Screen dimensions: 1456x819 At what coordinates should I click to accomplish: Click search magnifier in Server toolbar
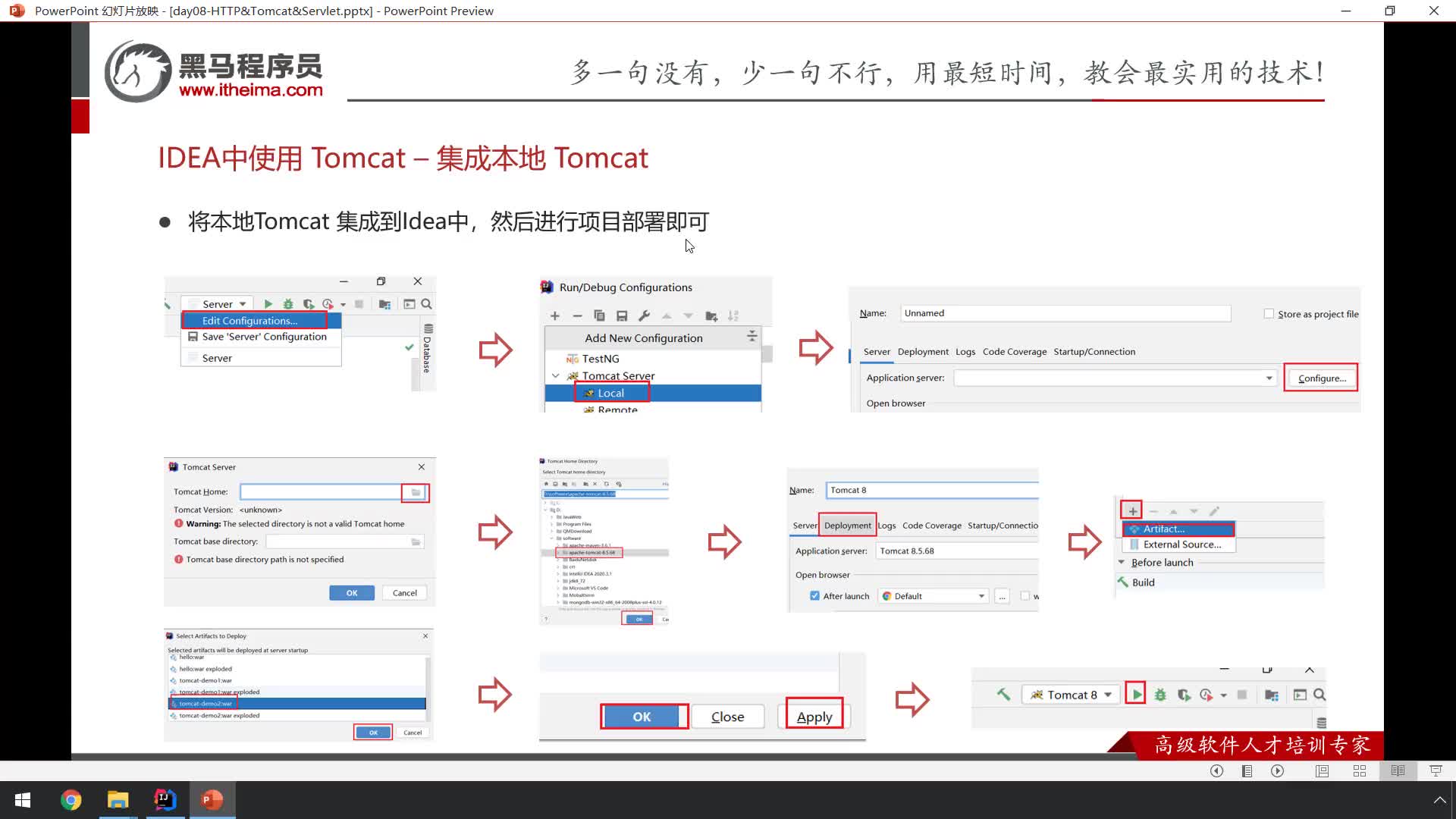(x=426, y=304)
